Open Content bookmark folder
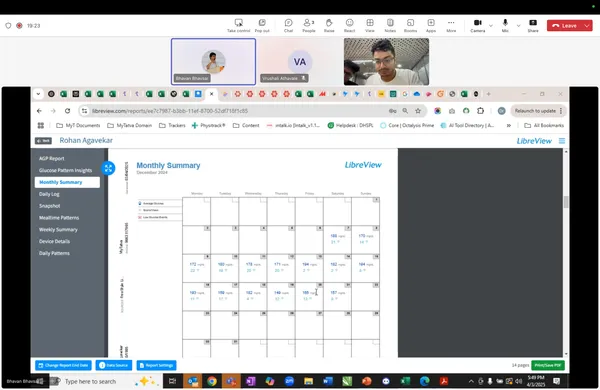This screenshot has height=390, width=600. (246, 125)
